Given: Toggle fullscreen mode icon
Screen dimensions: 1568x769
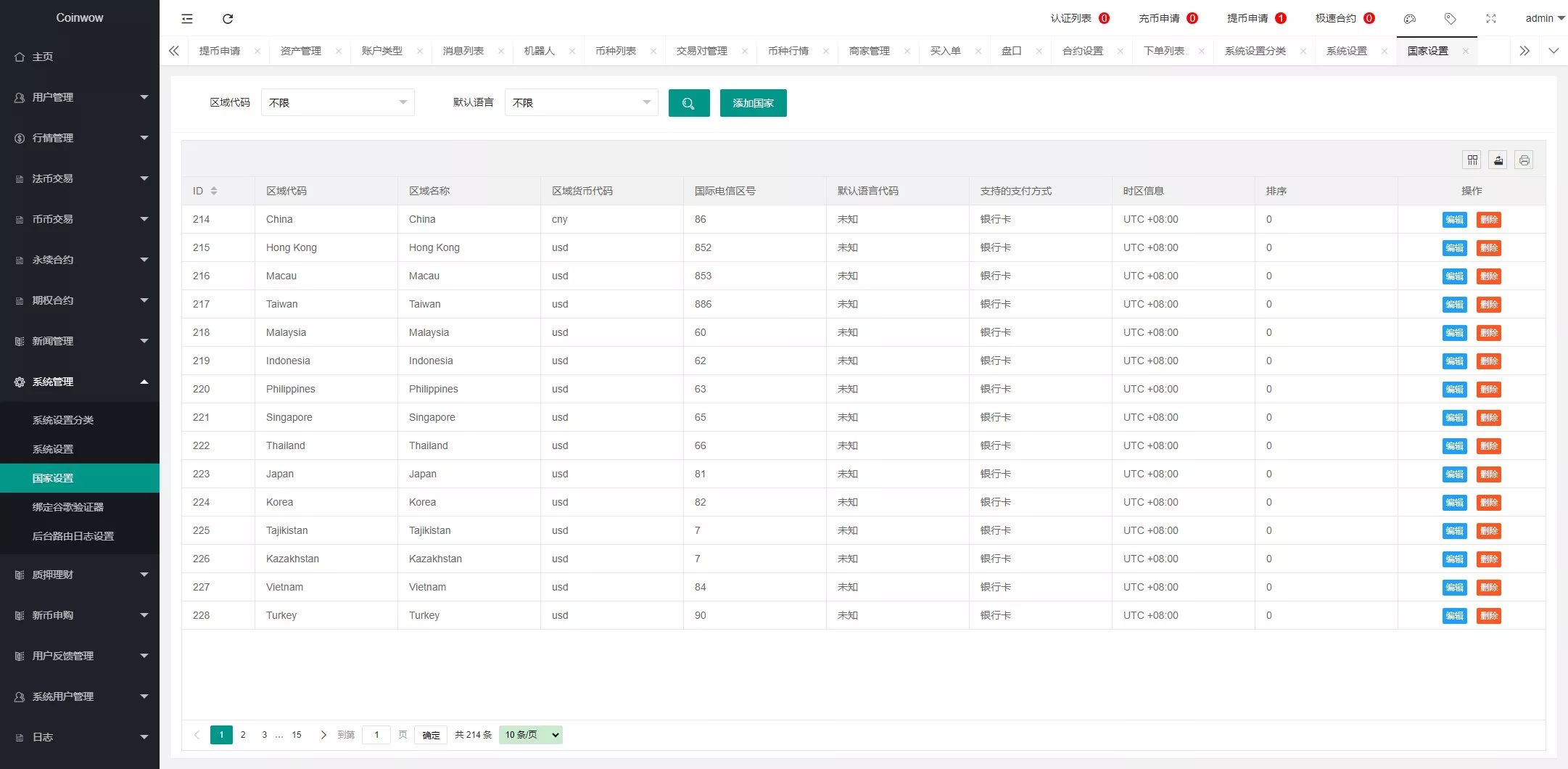Looking at the screenshot, I should 1490,19.
